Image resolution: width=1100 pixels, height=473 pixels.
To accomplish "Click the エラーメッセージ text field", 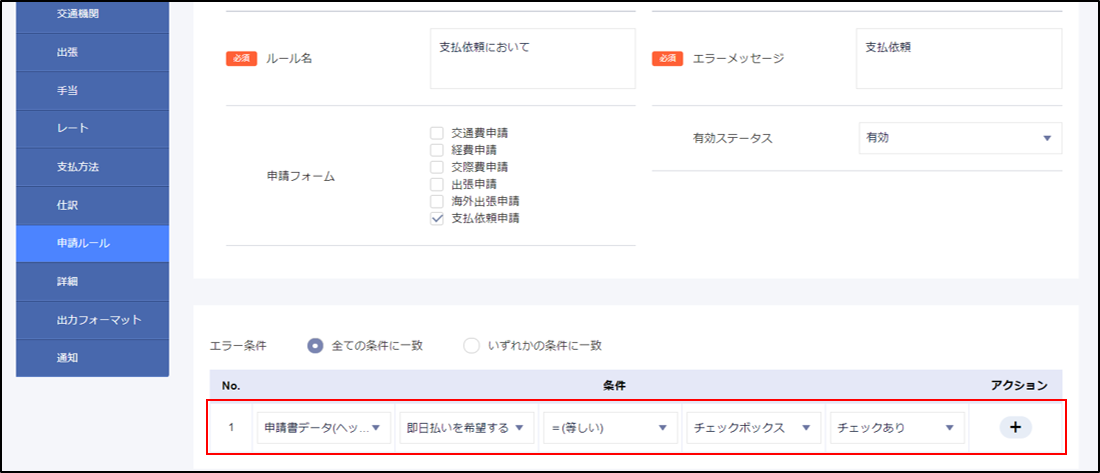I will click(x=958, y=58).
